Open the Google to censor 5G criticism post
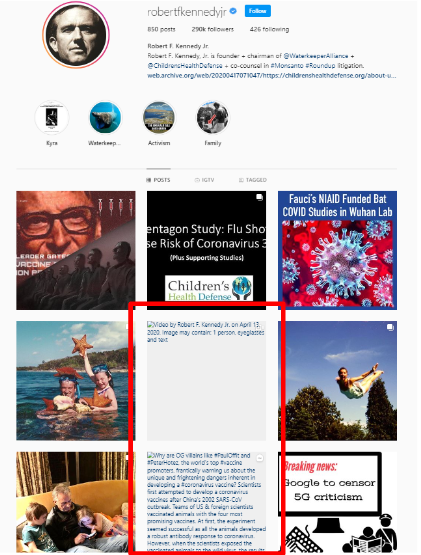Image resolution: width=421 pixels, height=555 pixels. 337,502
